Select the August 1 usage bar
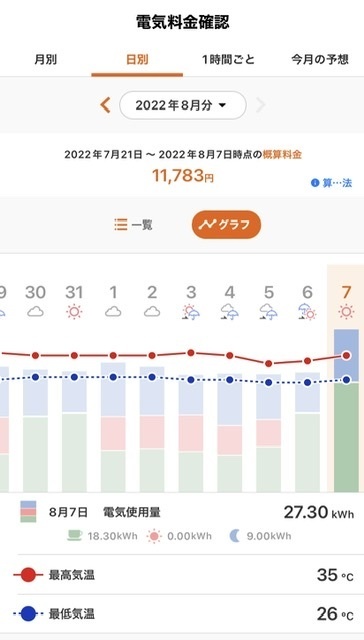 (x=113, y=427)
